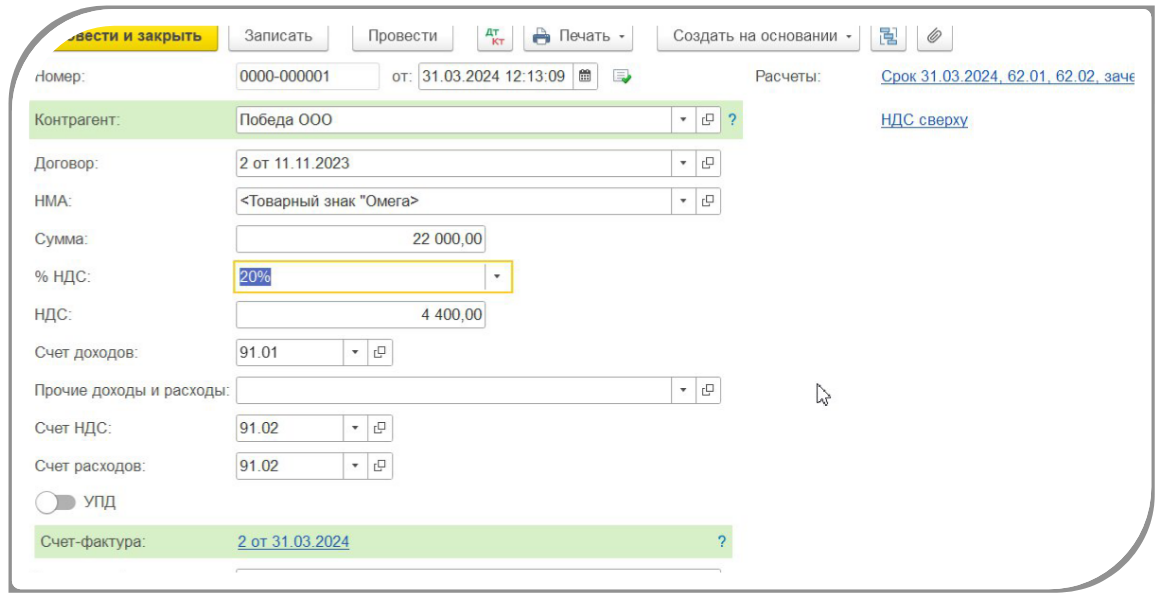Screen dimensions: 1165x597
Task: Open Счет-фактура 2 от 31.03.2024 link
Action: click(293, 542)
